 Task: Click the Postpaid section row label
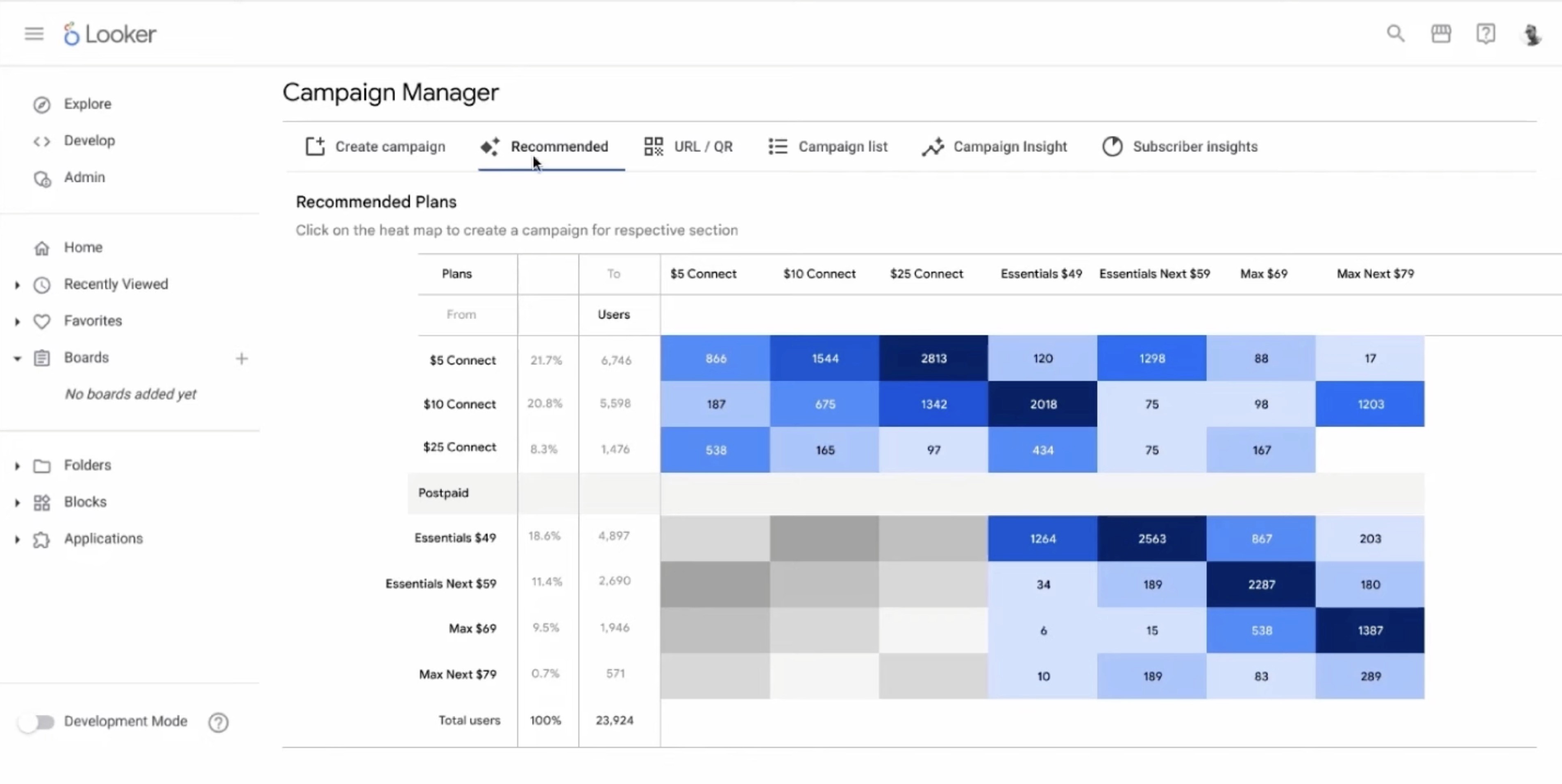[443, 493]
